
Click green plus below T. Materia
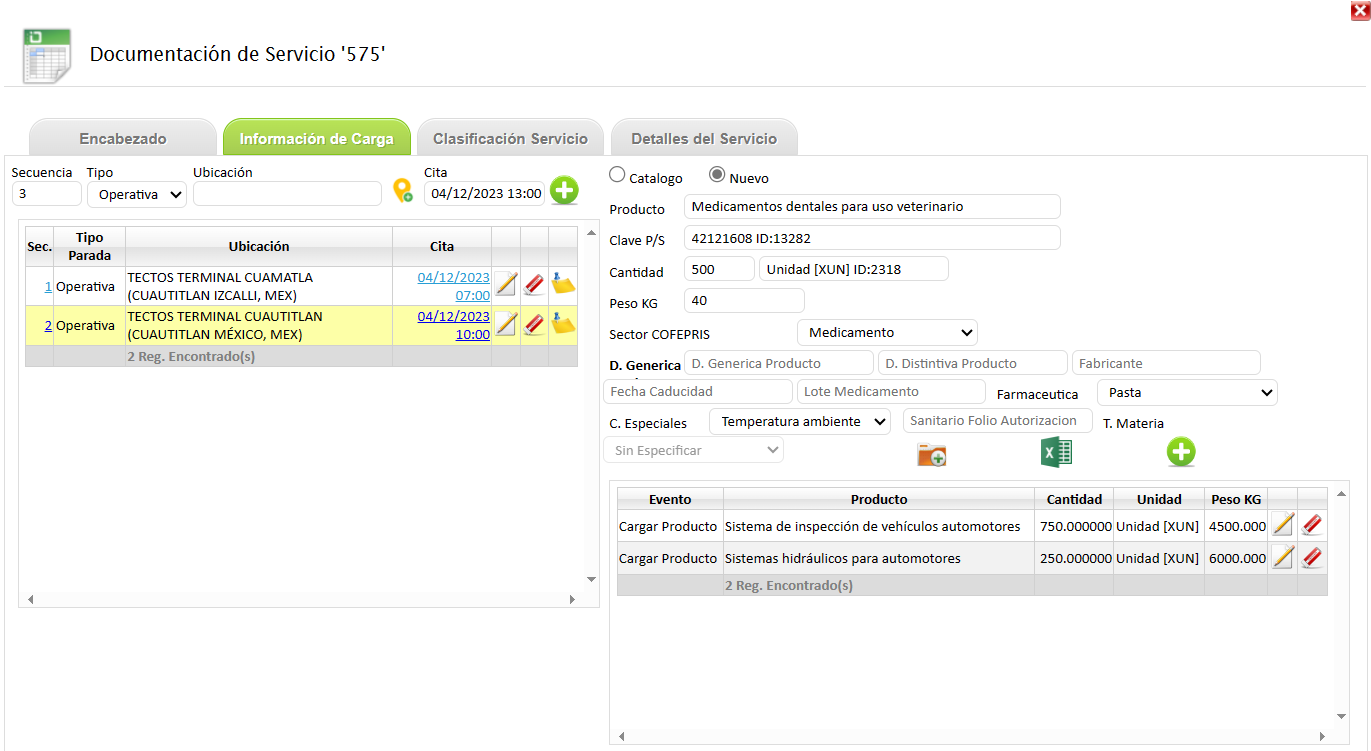(1181, 453)
